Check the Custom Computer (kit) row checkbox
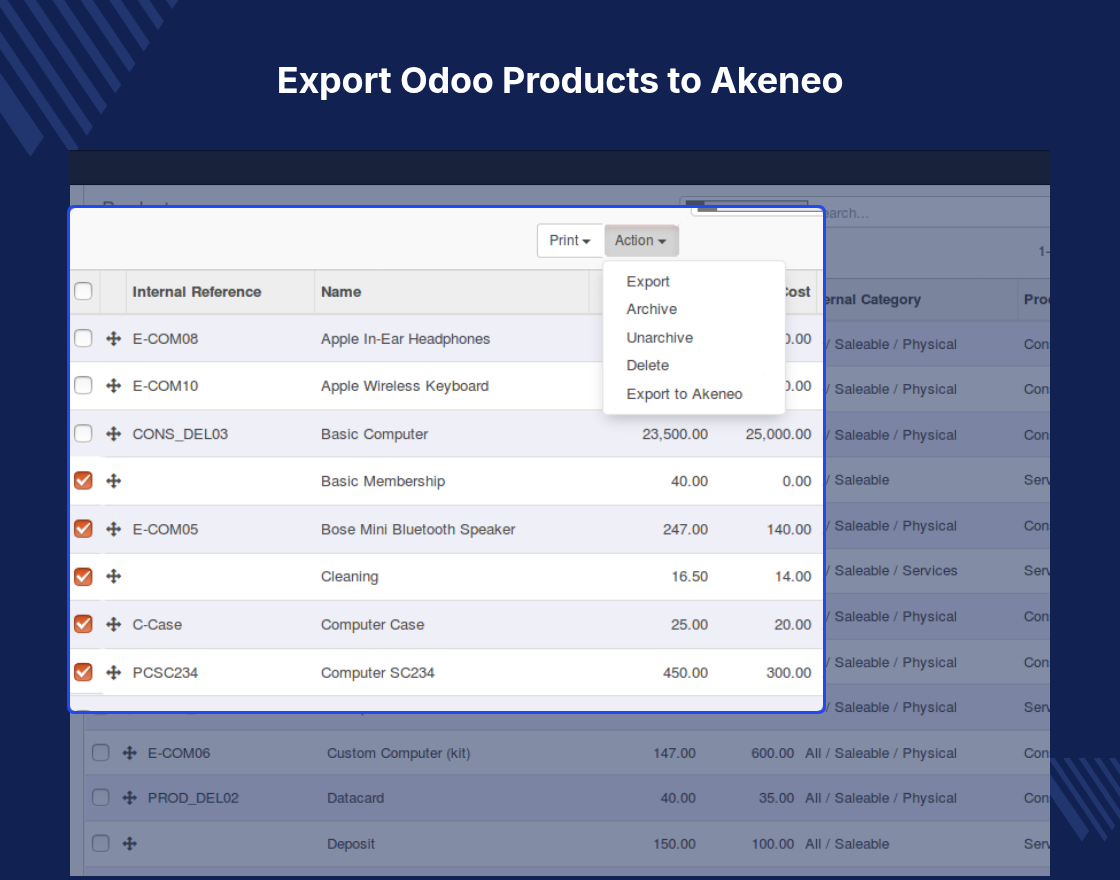Screen dimensions: 1120x880 pyautogui.click(x=101, y=752)
